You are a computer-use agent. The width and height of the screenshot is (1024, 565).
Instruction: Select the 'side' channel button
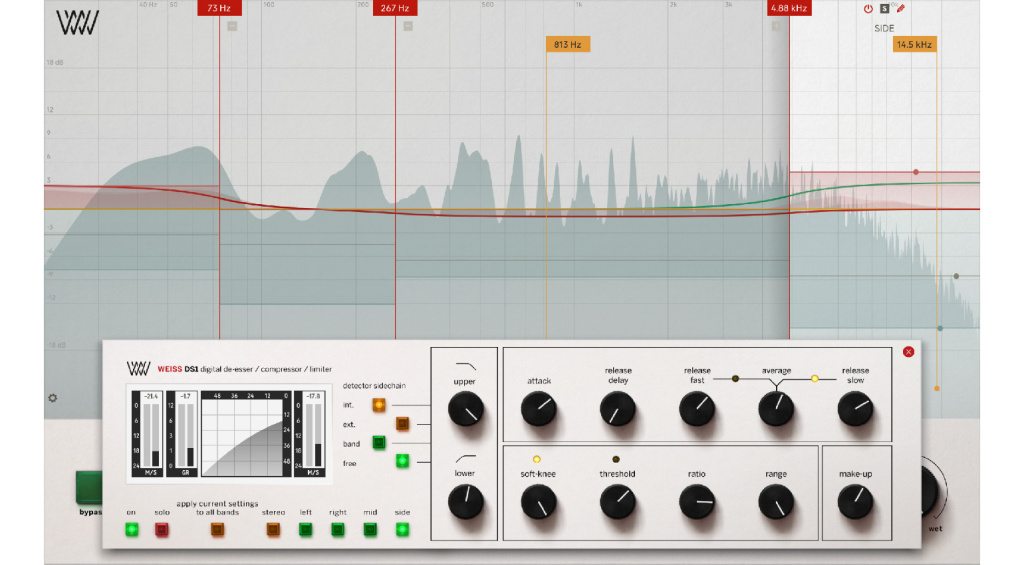[x=402, y=530]
